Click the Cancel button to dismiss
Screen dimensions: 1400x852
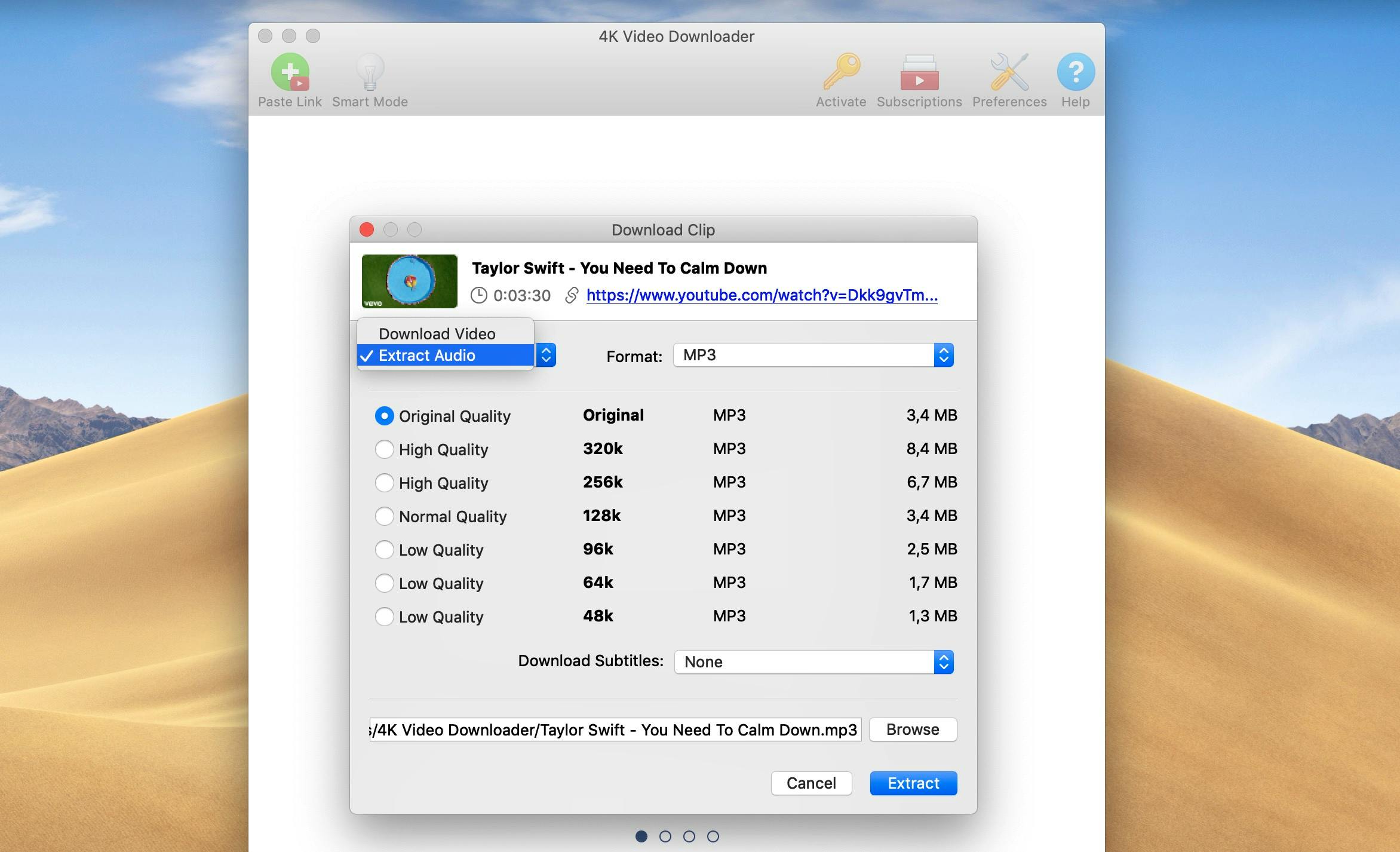coord(811,783)
